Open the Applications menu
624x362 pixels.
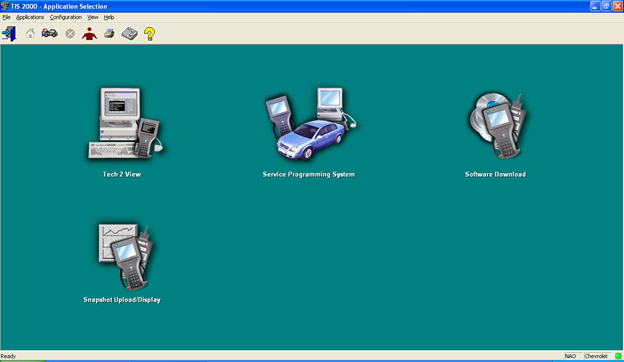pyautogui.click(x=30, y=17)
